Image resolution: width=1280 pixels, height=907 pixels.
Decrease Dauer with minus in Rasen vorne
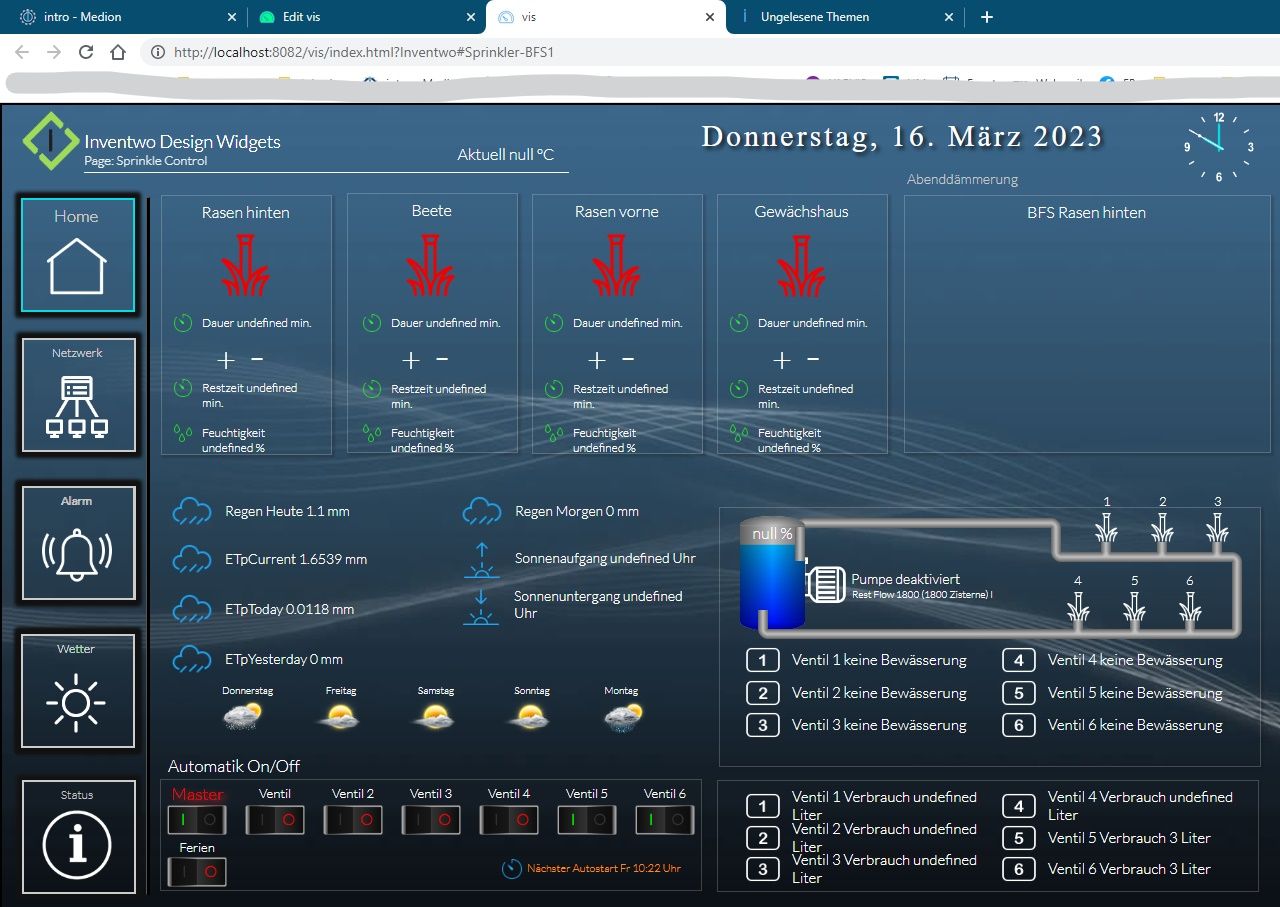point(628,359)
